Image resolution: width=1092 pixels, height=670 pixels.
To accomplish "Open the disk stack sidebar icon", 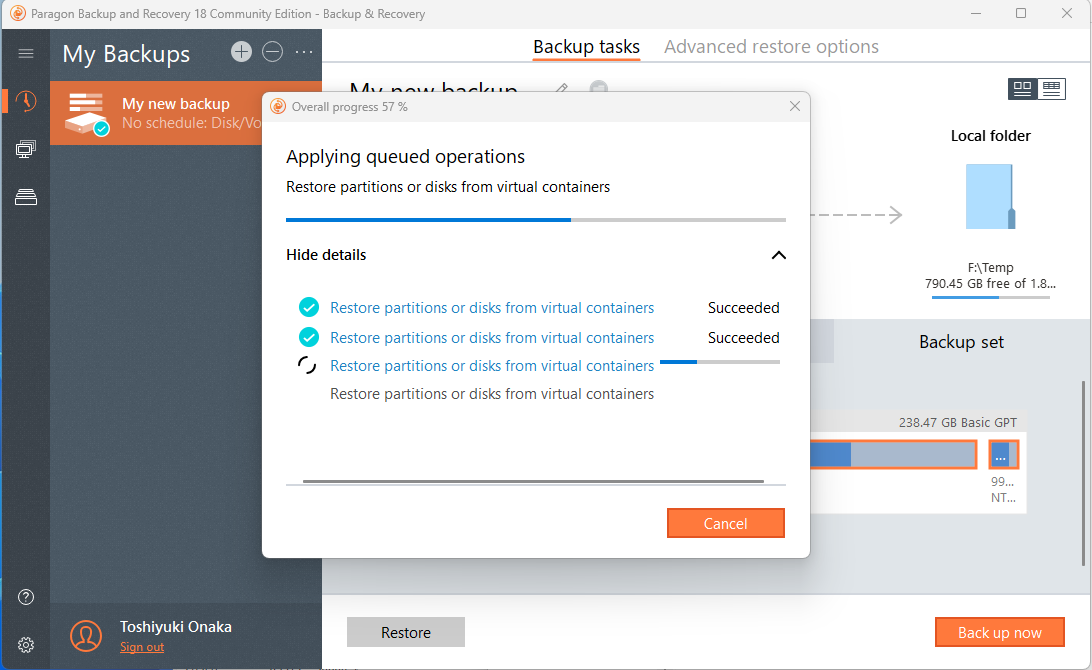I will [x=26, y=197].
